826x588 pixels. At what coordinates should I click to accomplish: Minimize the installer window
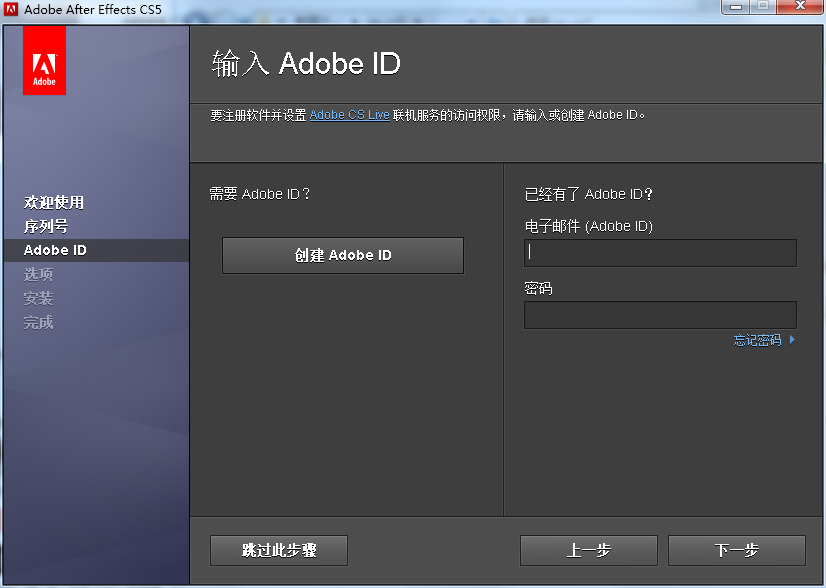tap(735, 8)
